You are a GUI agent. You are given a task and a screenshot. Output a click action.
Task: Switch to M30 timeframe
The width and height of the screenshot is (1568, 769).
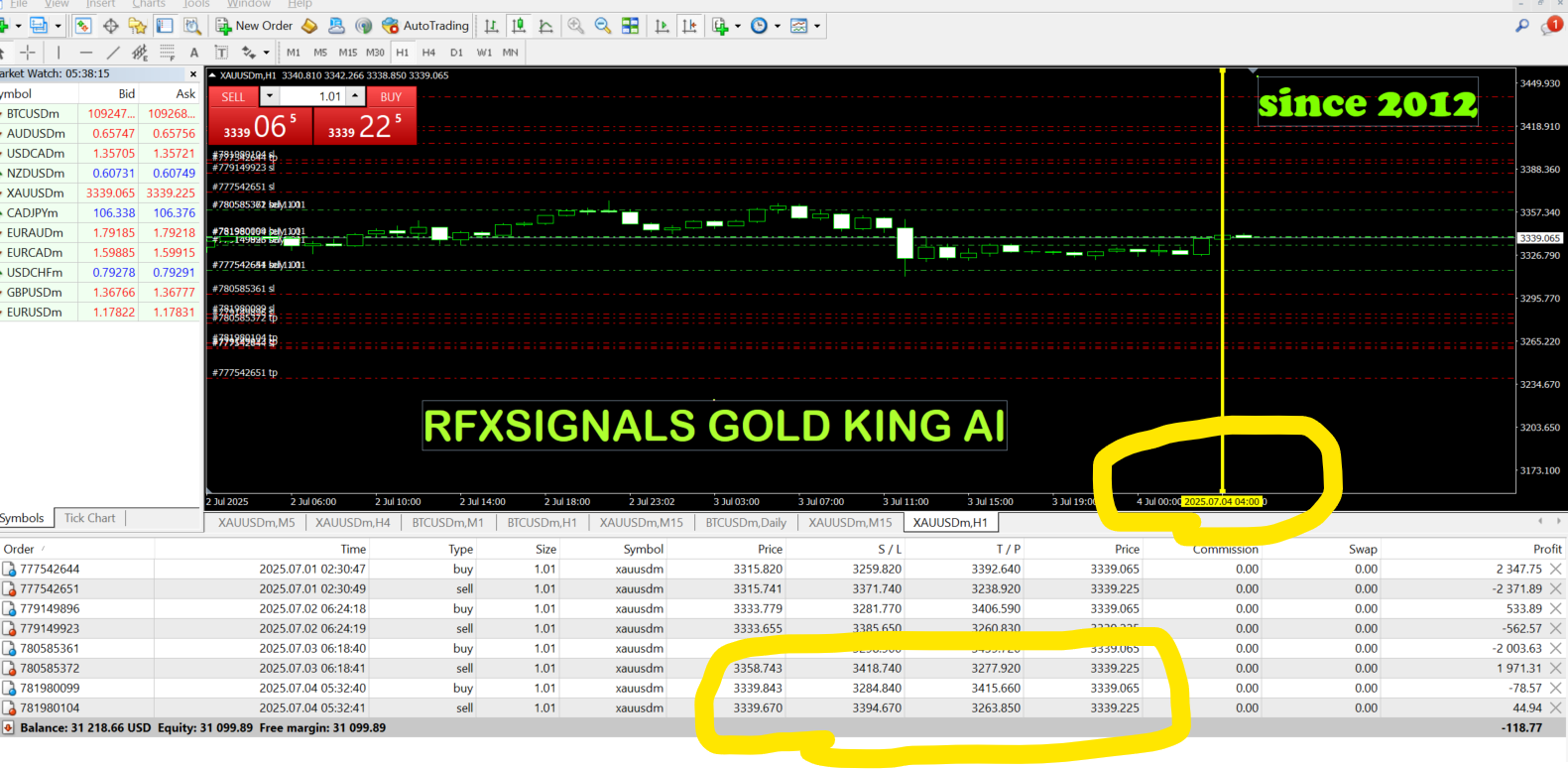click(x=375, y=53)
